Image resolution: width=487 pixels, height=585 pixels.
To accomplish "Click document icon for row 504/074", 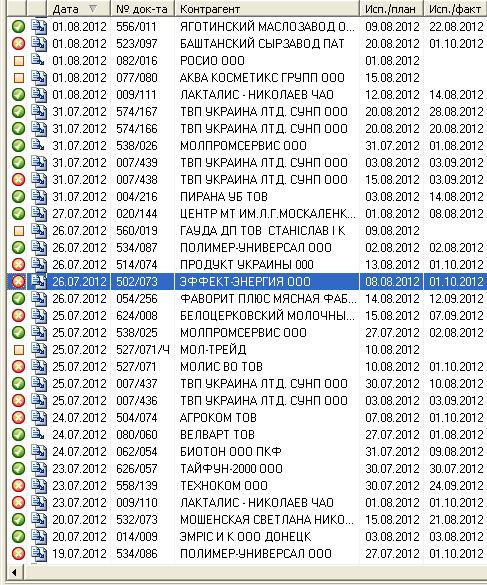I will 39,418.
